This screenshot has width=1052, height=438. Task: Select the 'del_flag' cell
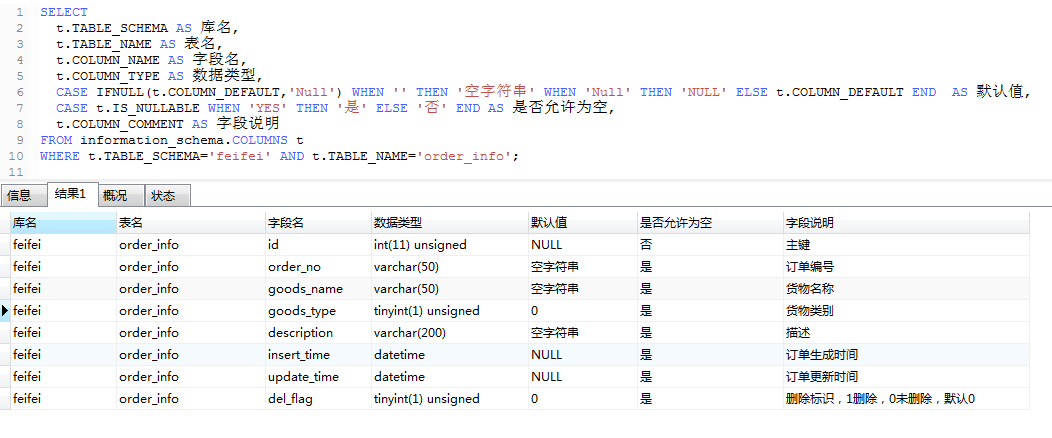tap(318, 399)
